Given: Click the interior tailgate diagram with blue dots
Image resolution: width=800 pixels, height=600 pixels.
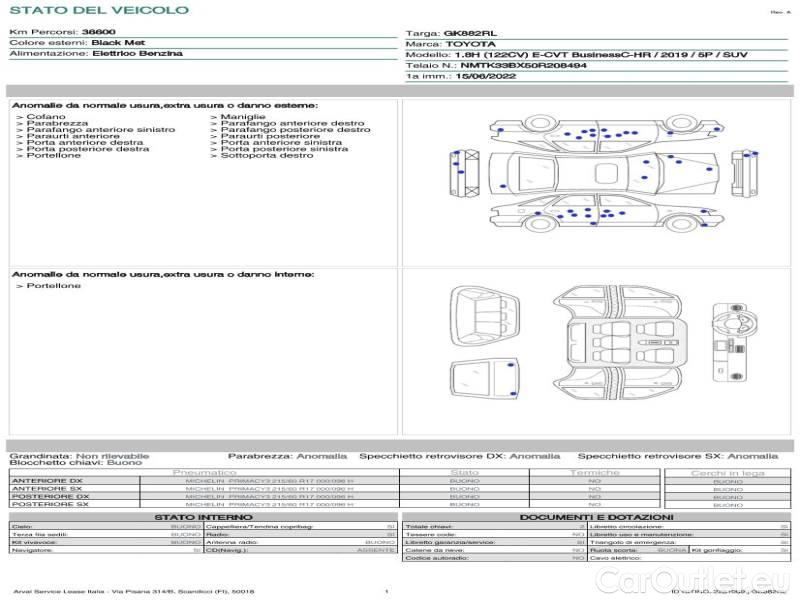Looking at the screenshot, I should pos(485,380).
